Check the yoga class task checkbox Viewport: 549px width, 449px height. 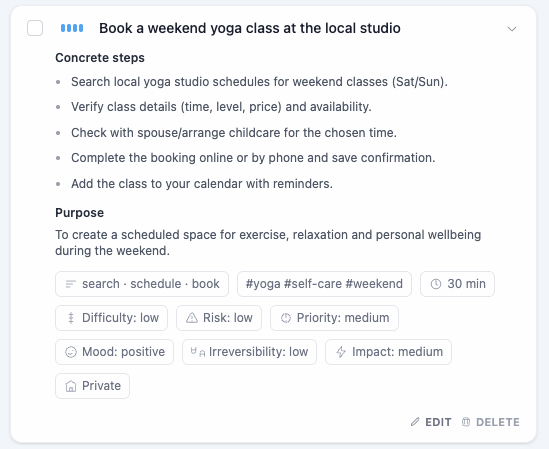35,28
